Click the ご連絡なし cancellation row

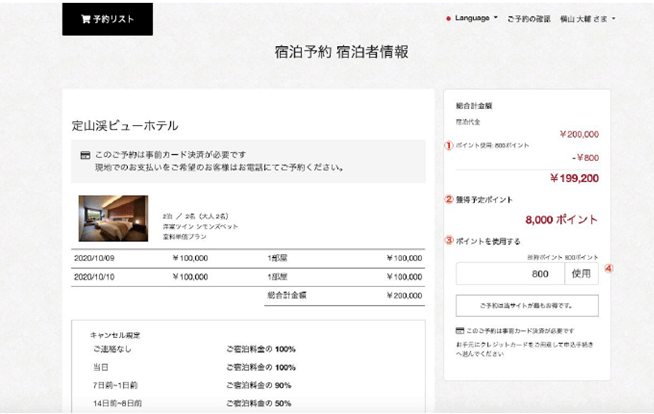tap(194, 349)
